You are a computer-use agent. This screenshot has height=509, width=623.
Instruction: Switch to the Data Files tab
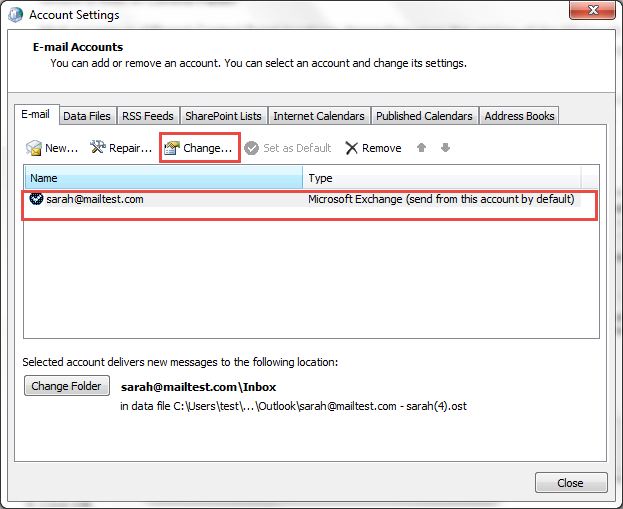click(x=87, y=116)
